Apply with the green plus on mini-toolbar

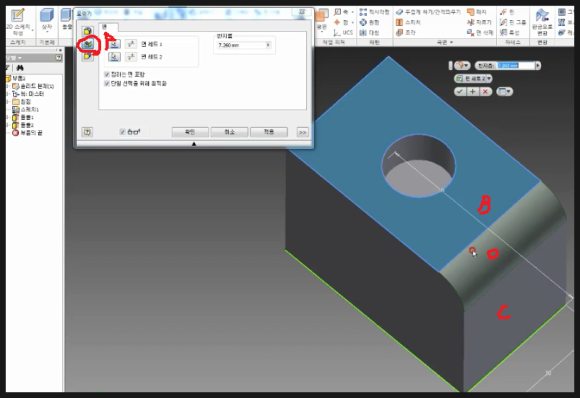click(x=473, y=91)
